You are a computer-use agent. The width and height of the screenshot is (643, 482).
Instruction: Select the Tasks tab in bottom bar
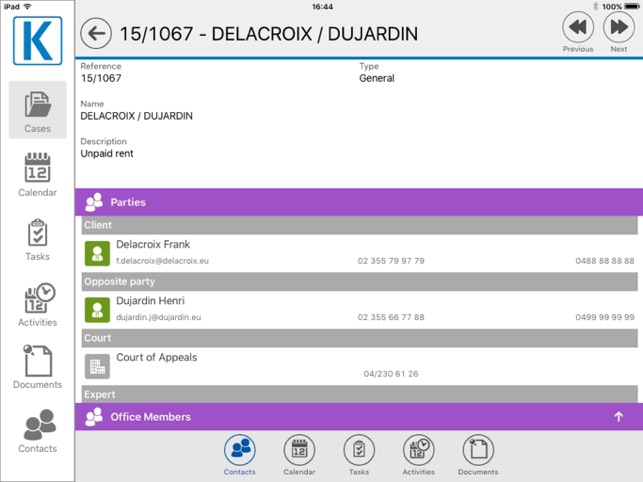point(359,455)
